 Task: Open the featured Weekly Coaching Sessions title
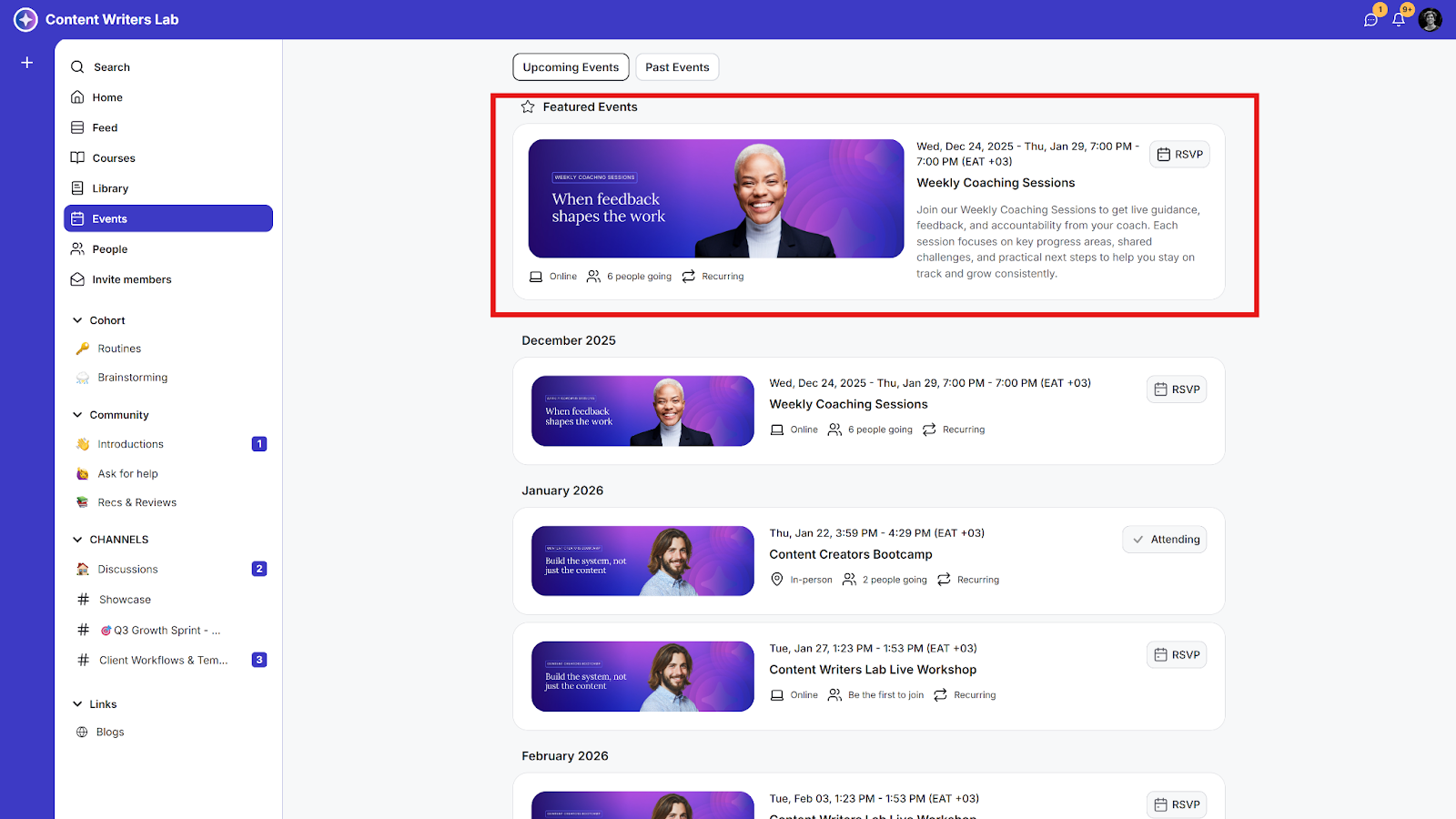pos(996,183)
